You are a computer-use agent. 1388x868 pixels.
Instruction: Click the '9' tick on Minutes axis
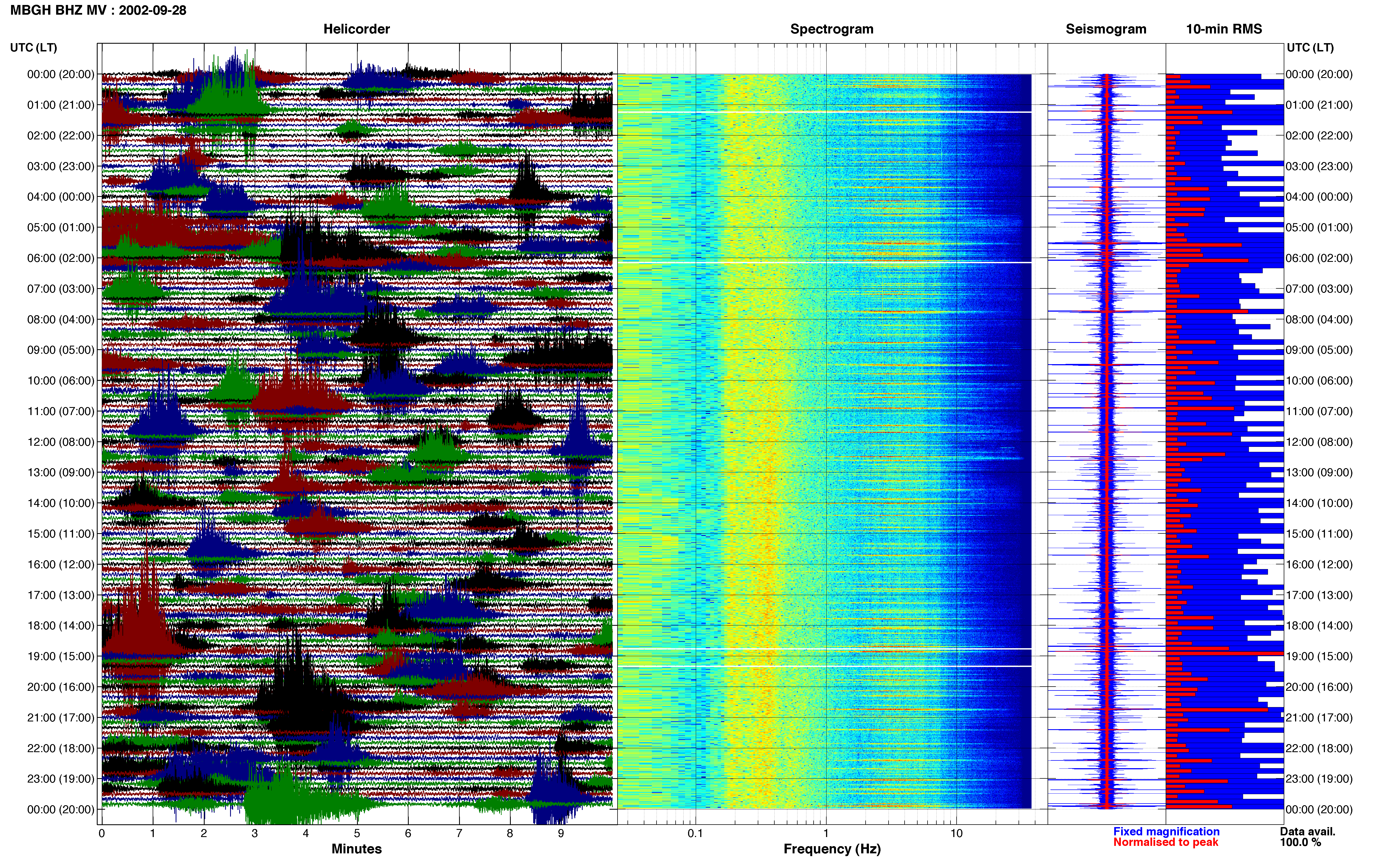561,833
